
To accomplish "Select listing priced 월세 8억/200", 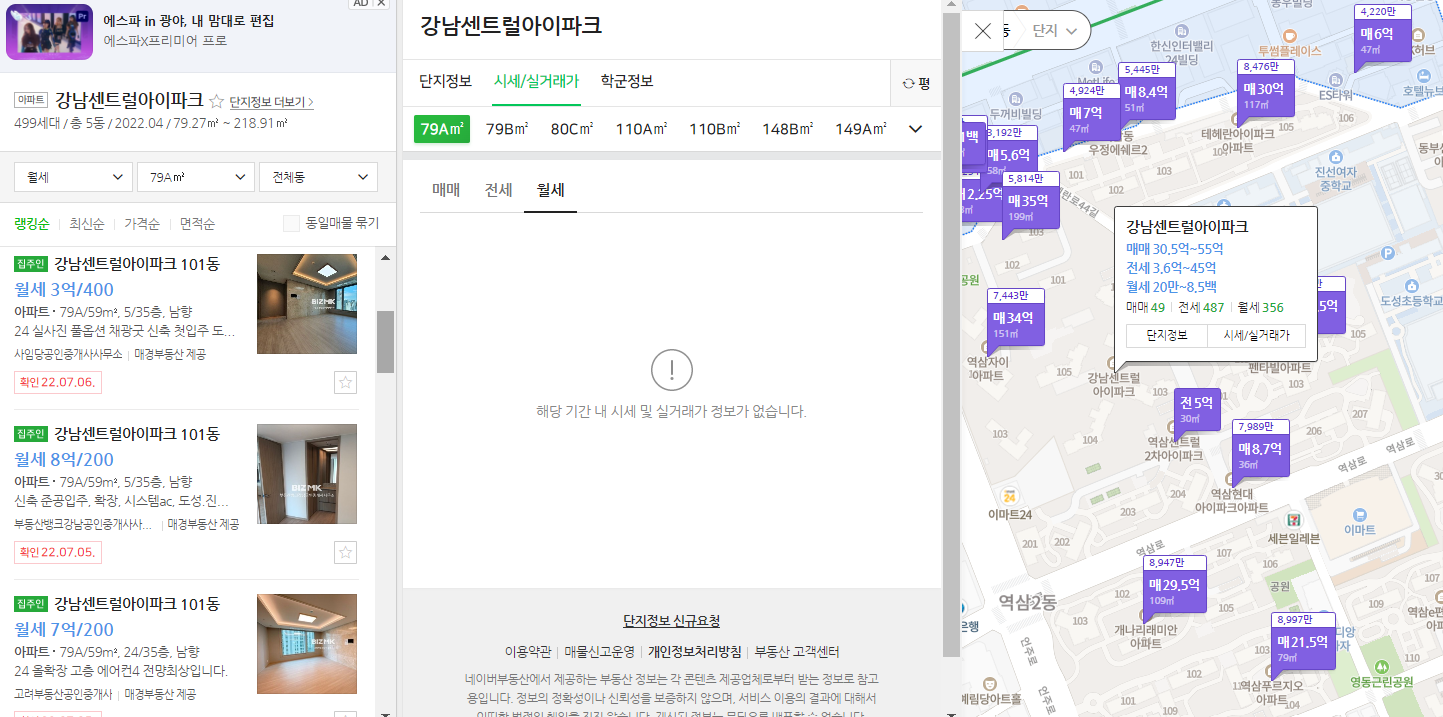I will point(64,460).
